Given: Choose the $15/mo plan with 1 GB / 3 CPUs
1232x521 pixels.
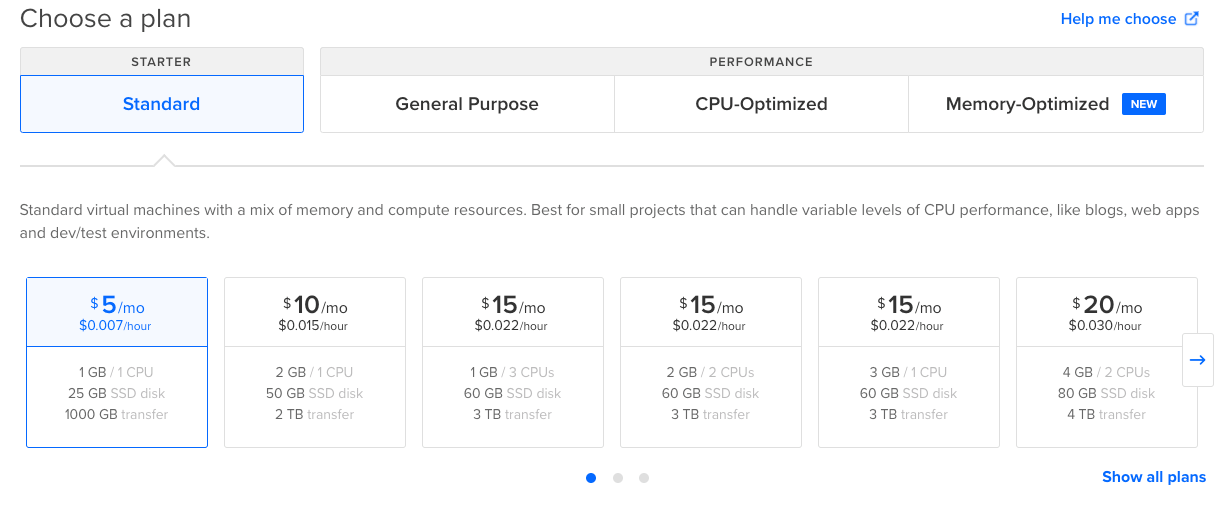Looking at the screenshot, I should point(513,362).
